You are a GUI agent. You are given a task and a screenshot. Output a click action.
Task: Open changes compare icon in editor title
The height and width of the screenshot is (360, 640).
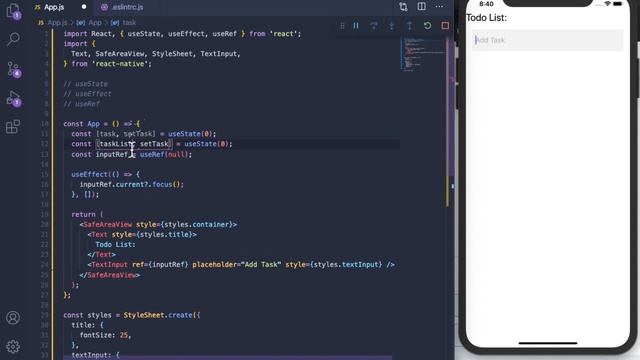[403, 7]
